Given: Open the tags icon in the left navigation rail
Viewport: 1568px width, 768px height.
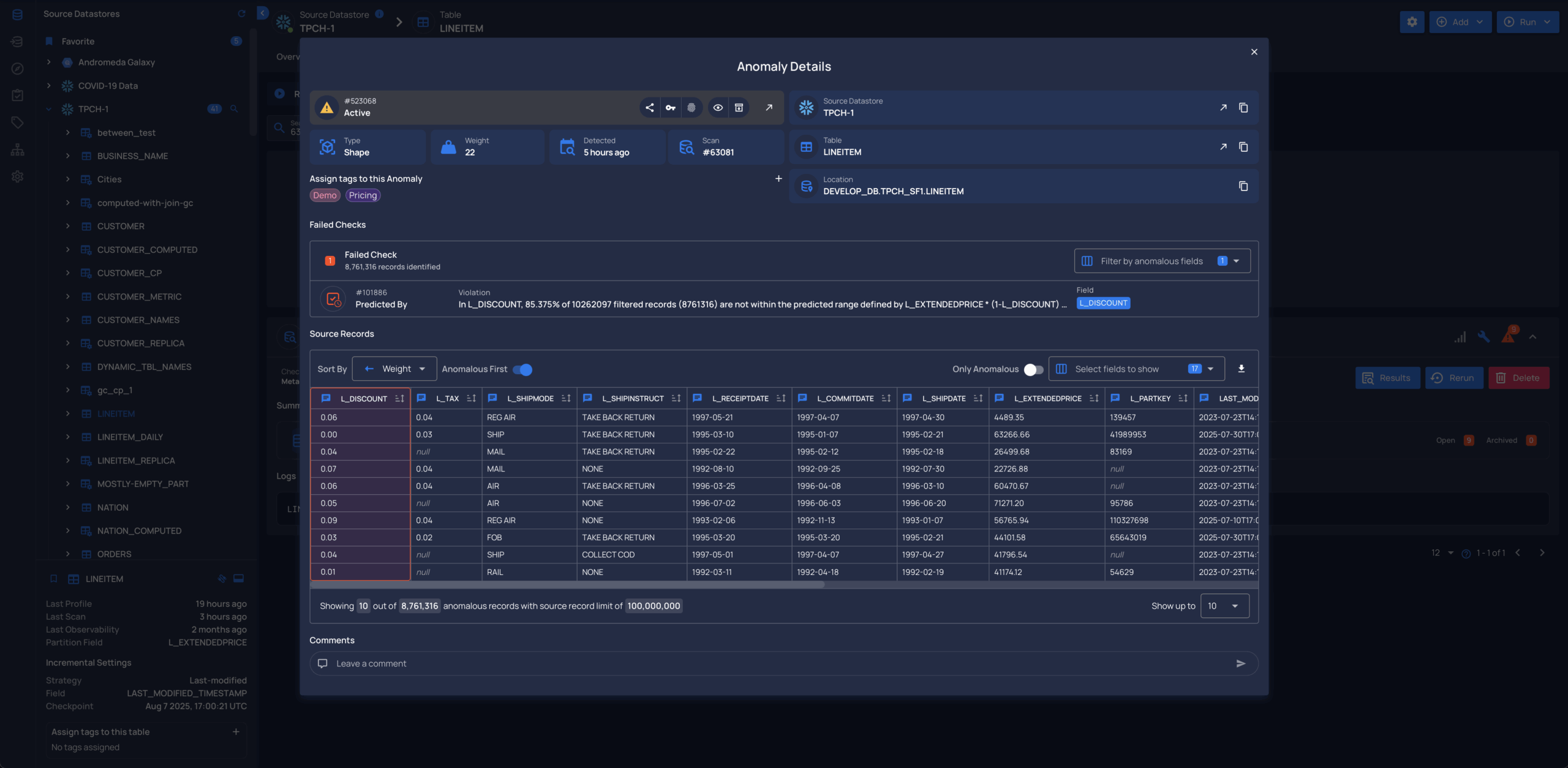Looking at the screenshot, I should [x=17, y=122].
